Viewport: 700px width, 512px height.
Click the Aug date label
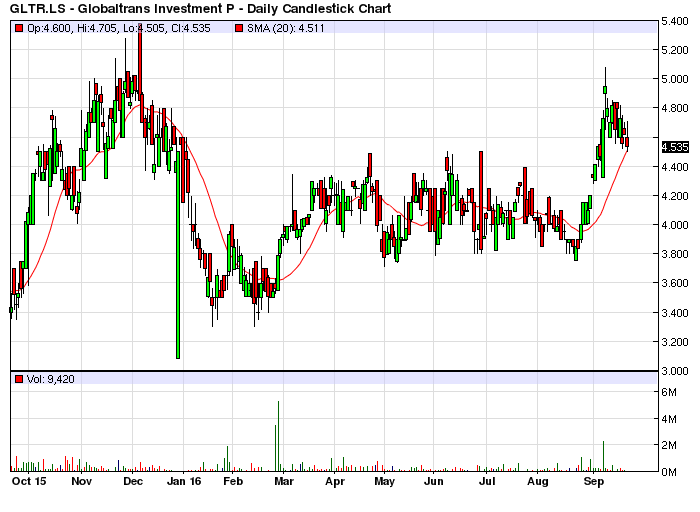point(538,481)
